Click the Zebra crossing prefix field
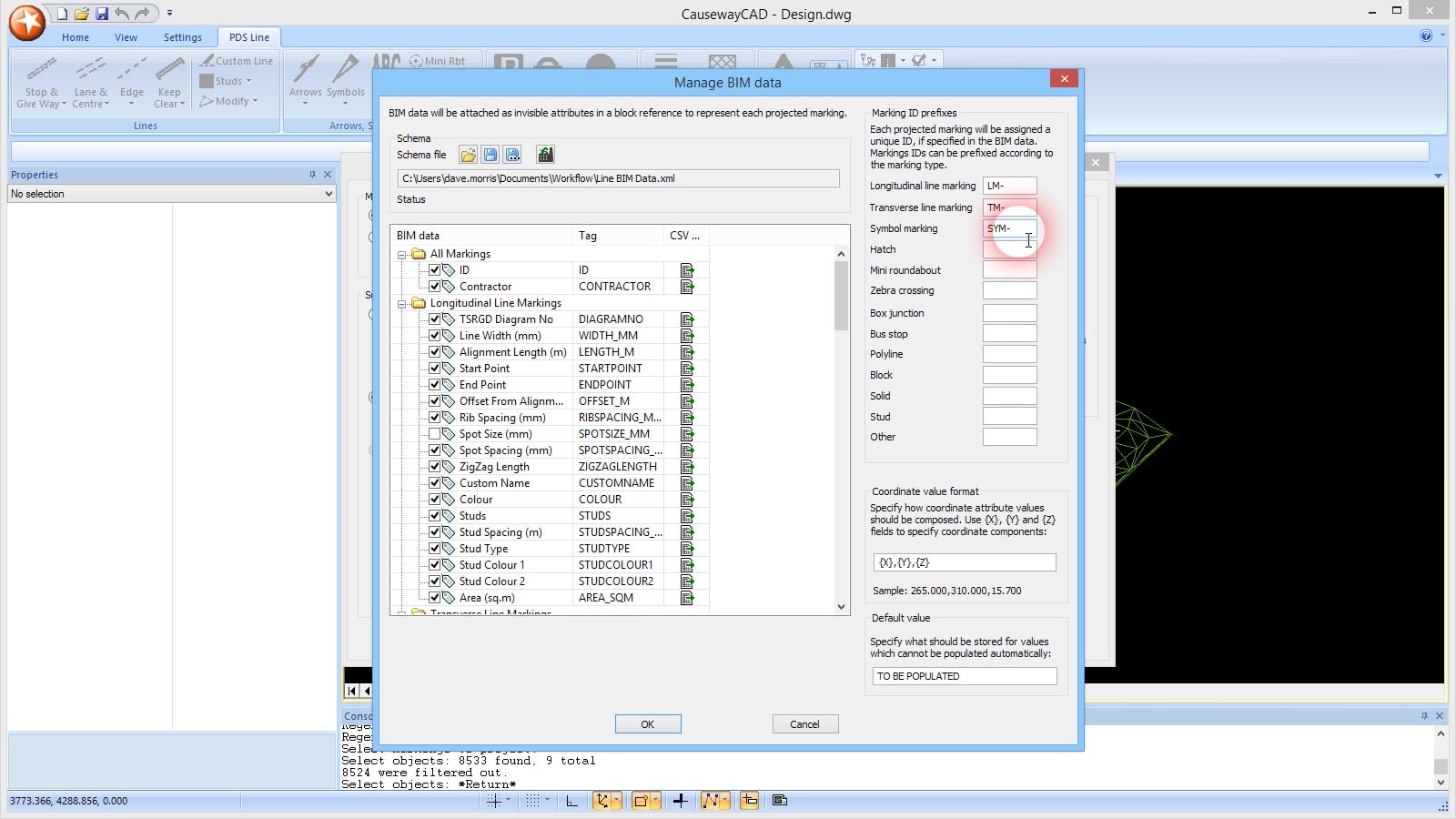Image resolution: width=1456 pixels, height=819 pixels. click(1009, 289)
